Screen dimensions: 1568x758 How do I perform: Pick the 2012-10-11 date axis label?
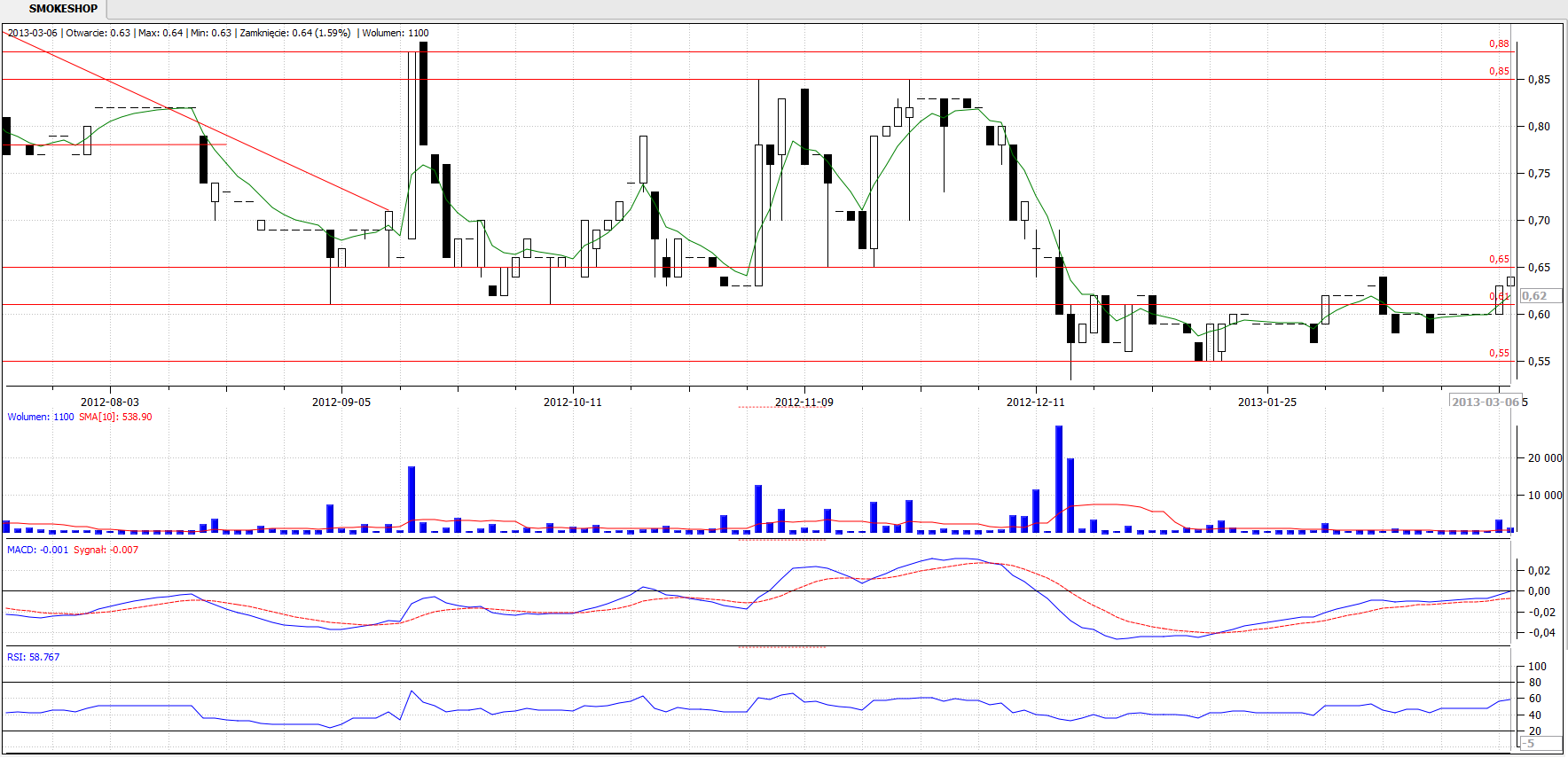(572, 402)
